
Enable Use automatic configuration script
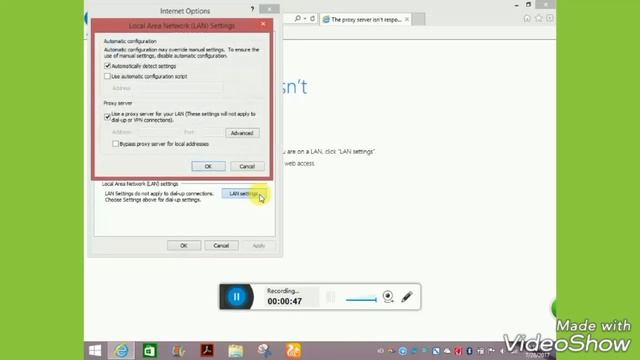(107, 76)
